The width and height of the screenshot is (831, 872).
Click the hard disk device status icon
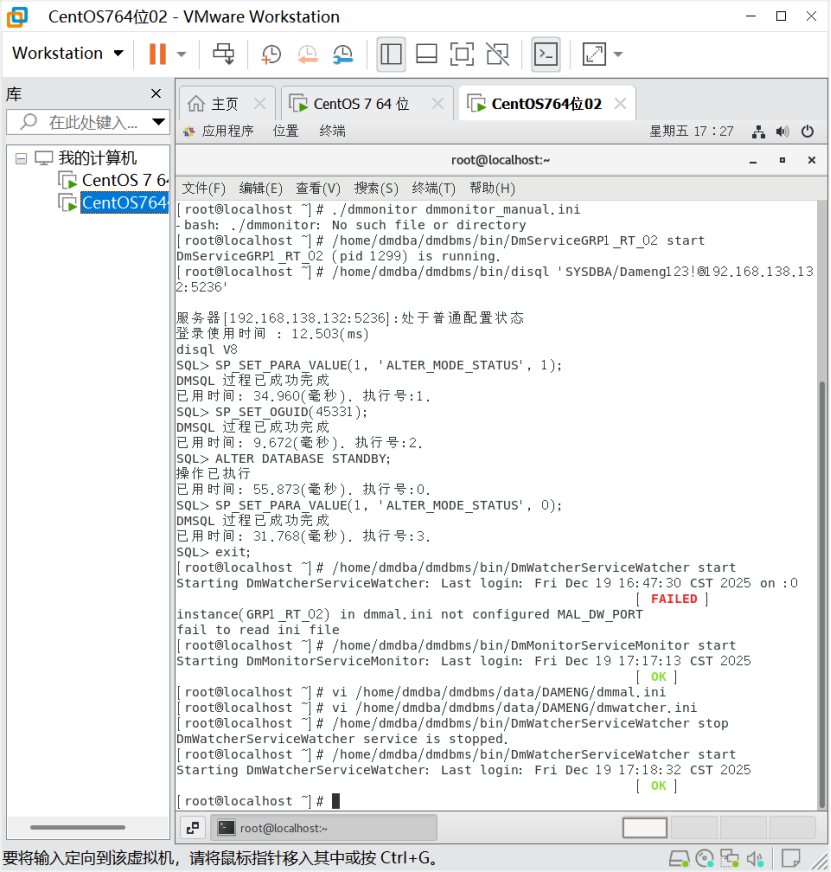[x=679, y=859]
